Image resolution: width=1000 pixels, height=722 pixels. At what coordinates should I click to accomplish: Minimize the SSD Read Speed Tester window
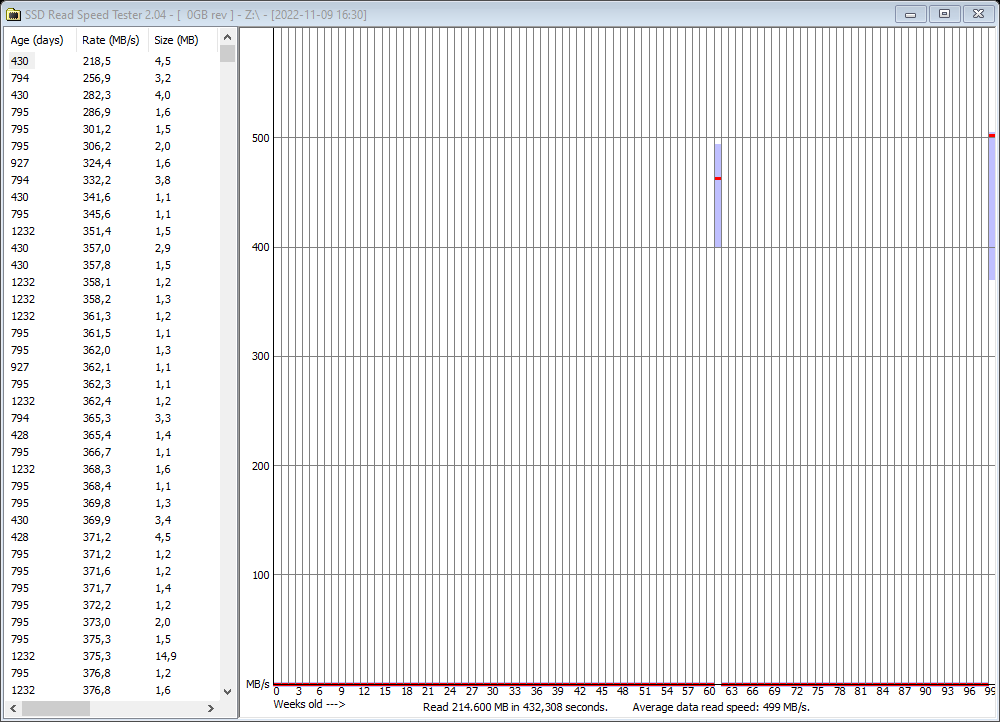pyautogui.click(x=910, y=13)
